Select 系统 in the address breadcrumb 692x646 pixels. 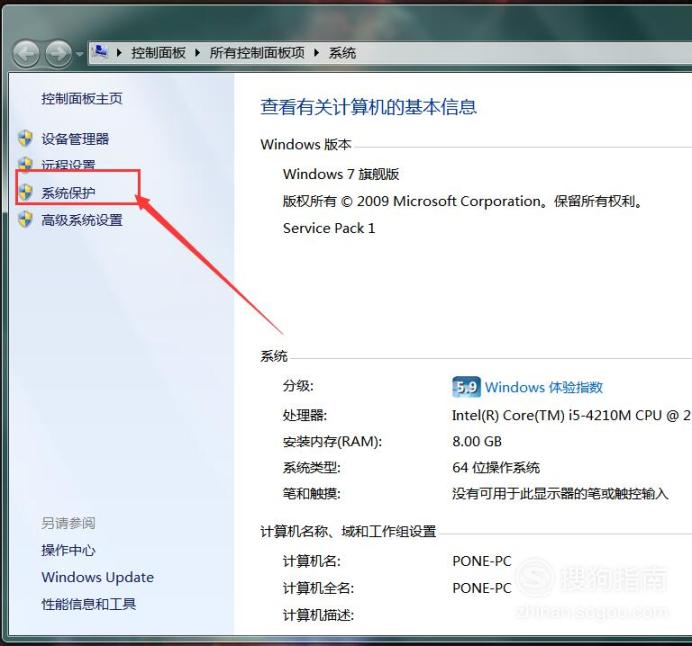point(342,53)
